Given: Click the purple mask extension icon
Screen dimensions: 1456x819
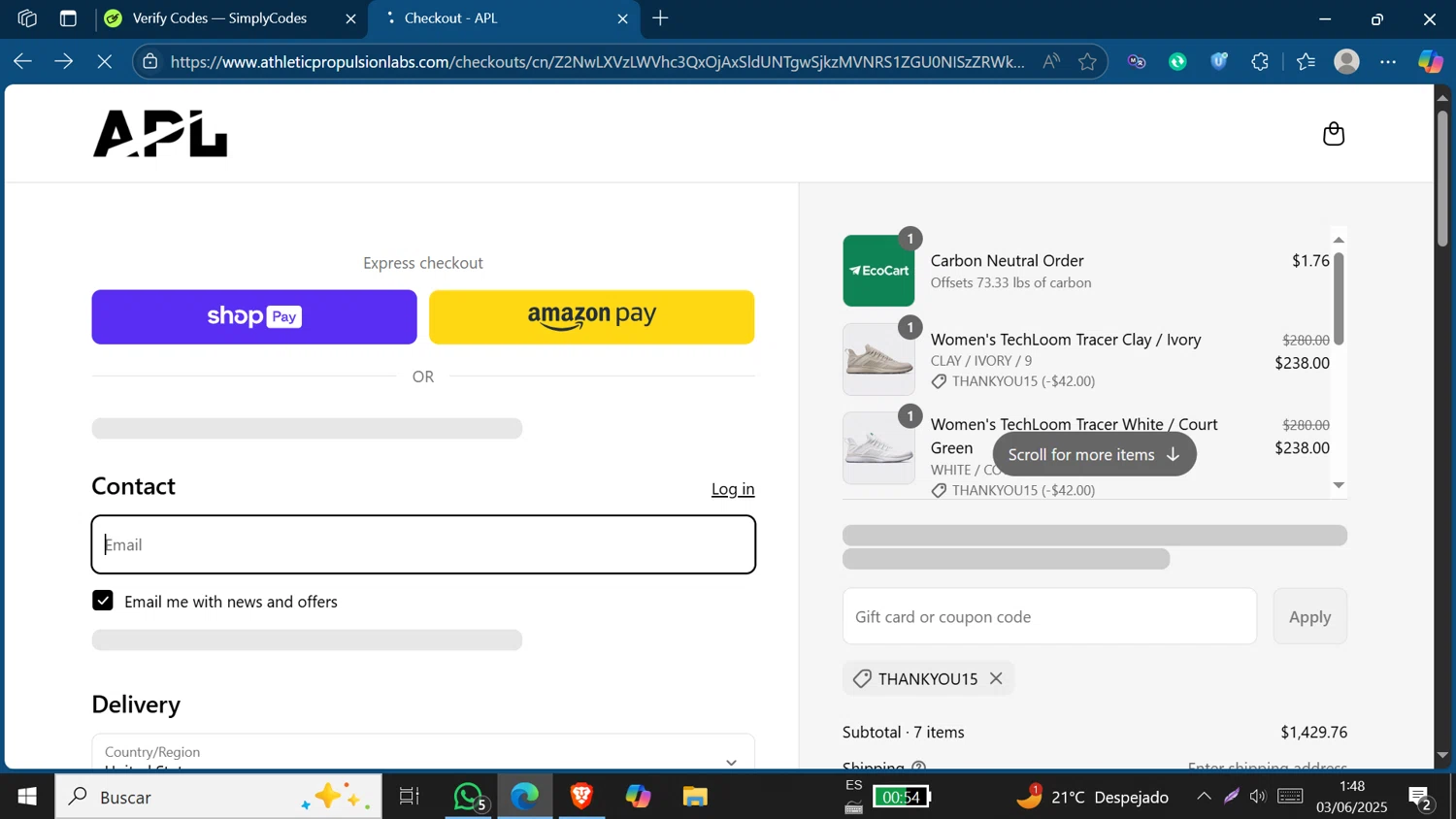Looking at the screenshot, I should point(1137,62).
